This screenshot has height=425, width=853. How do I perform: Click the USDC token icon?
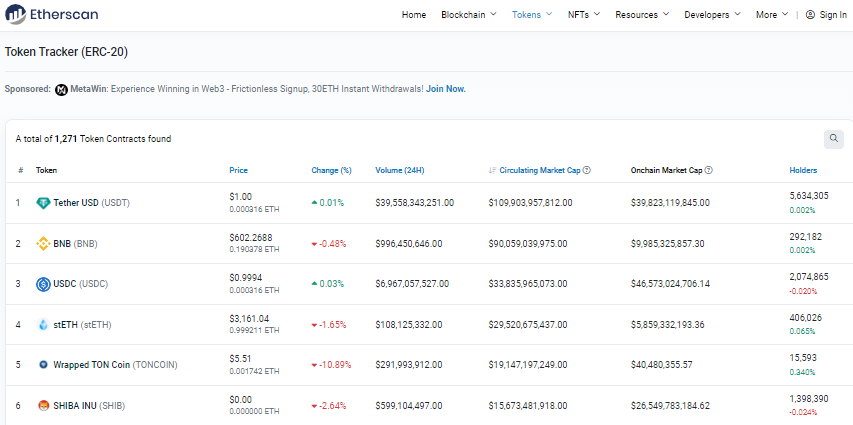pyautogui.click(x=43, y=284)
